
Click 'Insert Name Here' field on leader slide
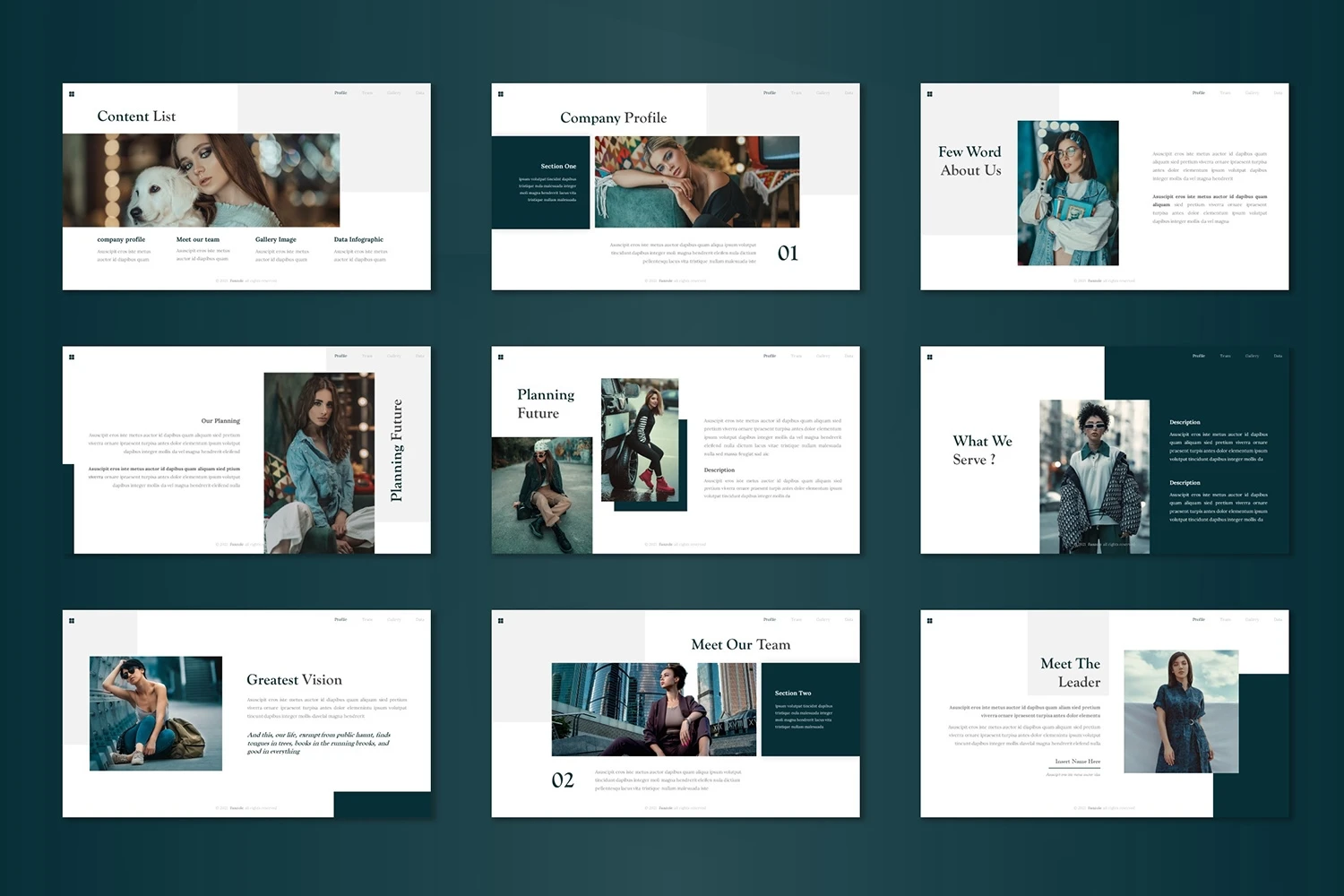pos(1077,762)
